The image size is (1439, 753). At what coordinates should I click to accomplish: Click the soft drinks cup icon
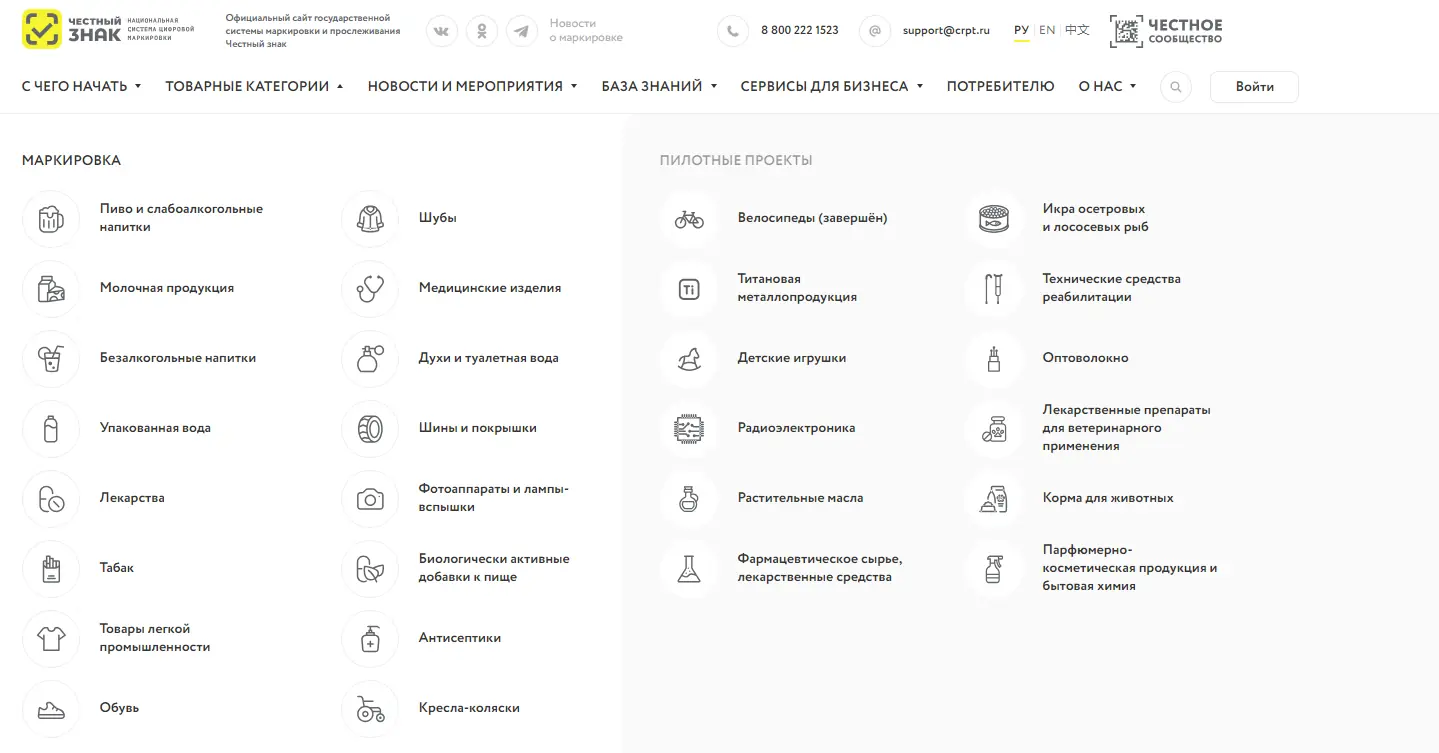click(51, 359)
